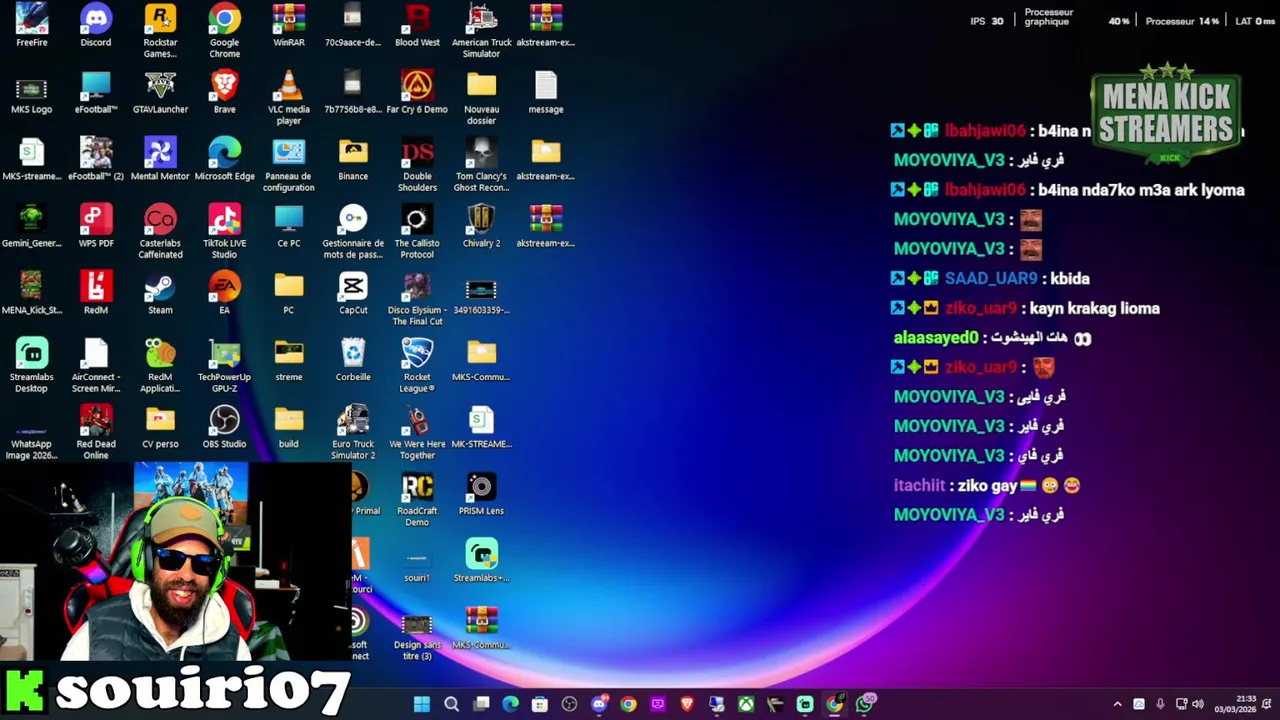Select We Were Here Together icon

tap(417, 433)
